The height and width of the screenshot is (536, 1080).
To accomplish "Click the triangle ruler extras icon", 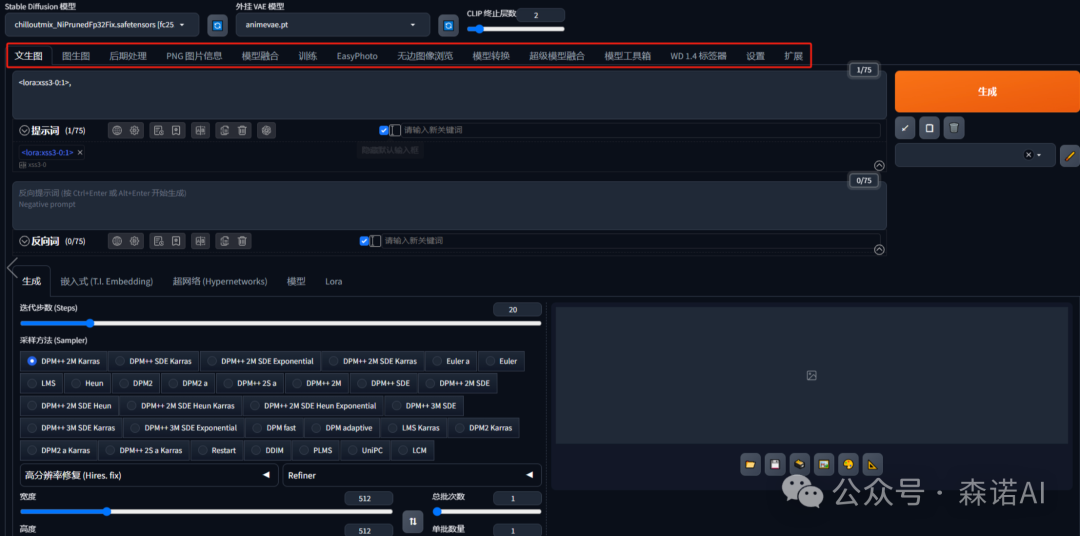I will pos(873,464).
